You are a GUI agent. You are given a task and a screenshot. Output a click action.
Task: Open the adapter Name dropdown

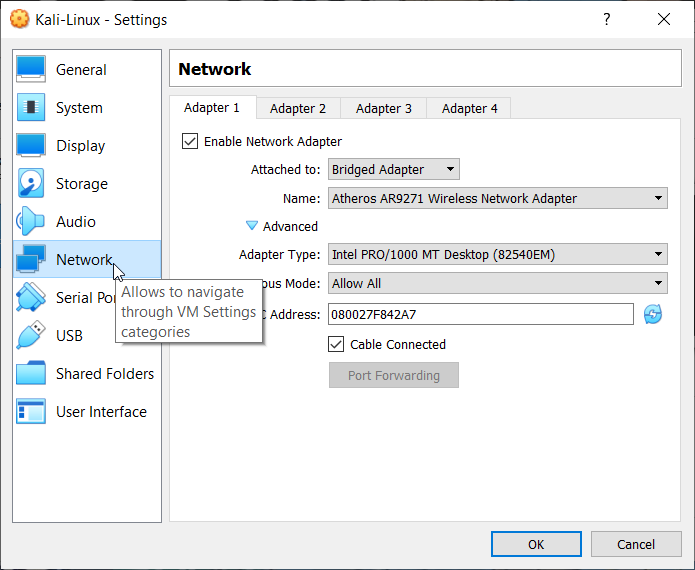(497, 198)
